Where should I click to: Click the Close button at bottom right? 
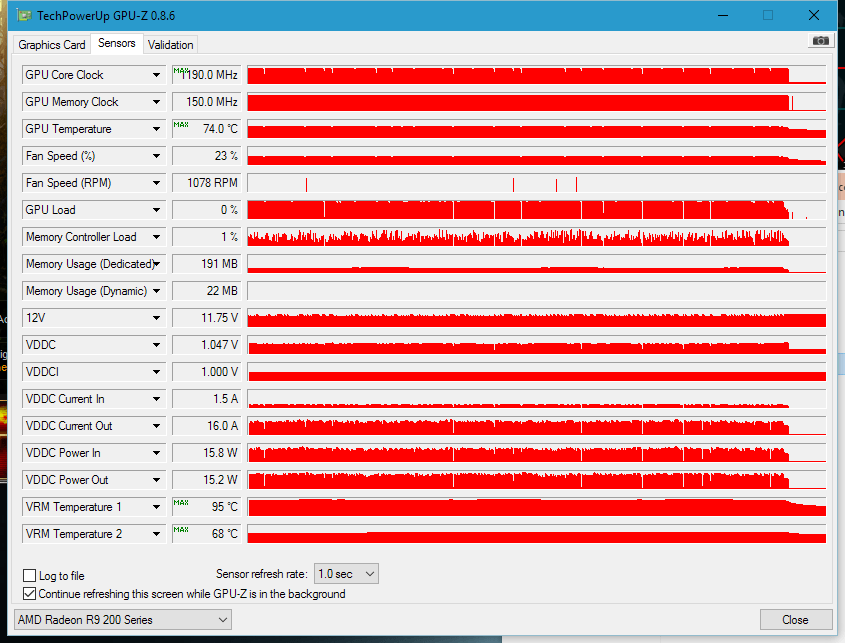(x=795, y=620)
